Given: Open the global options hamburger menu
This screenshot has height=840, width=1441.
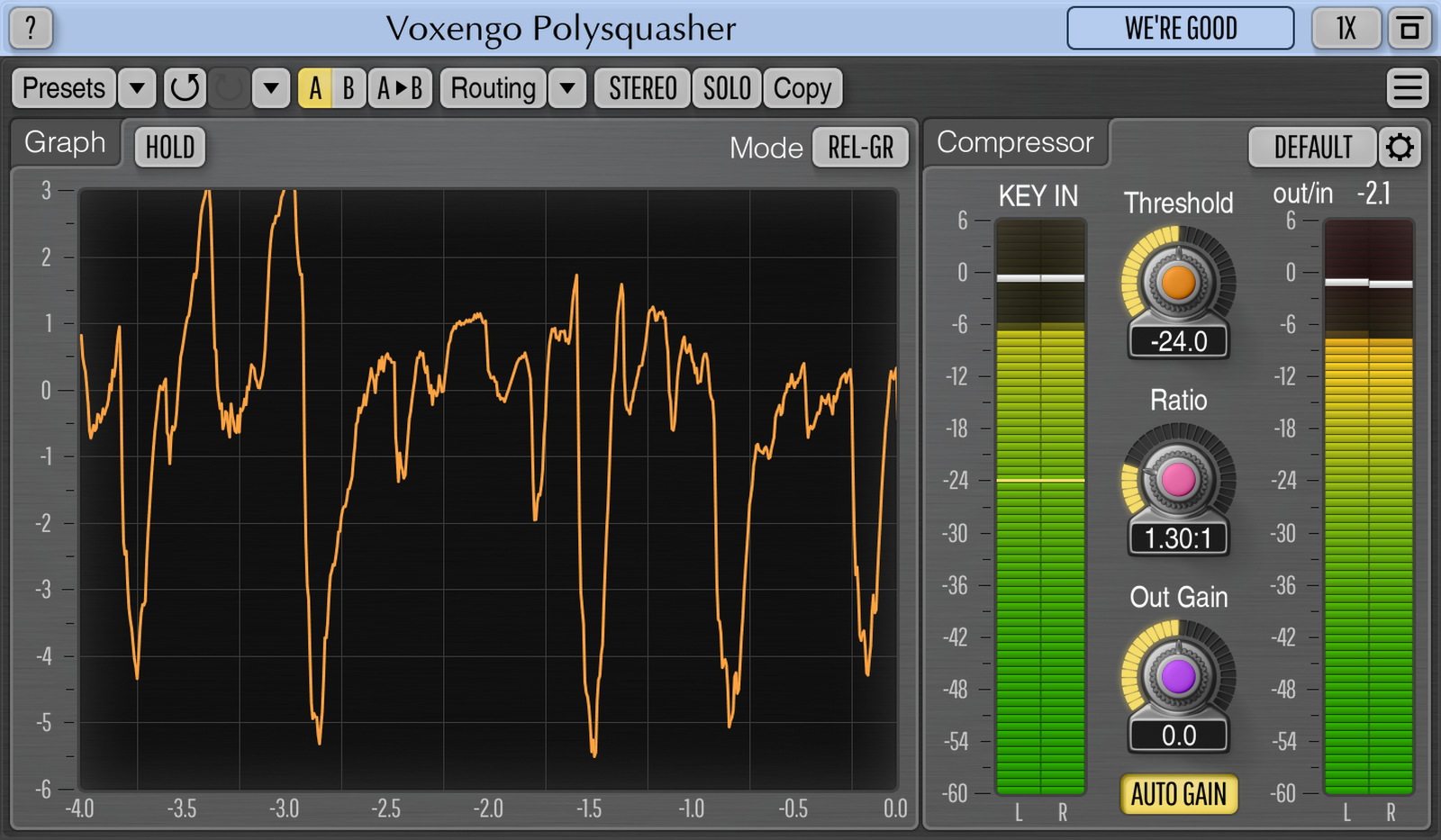Looking at the screenshot, I should click(1408, 87).
